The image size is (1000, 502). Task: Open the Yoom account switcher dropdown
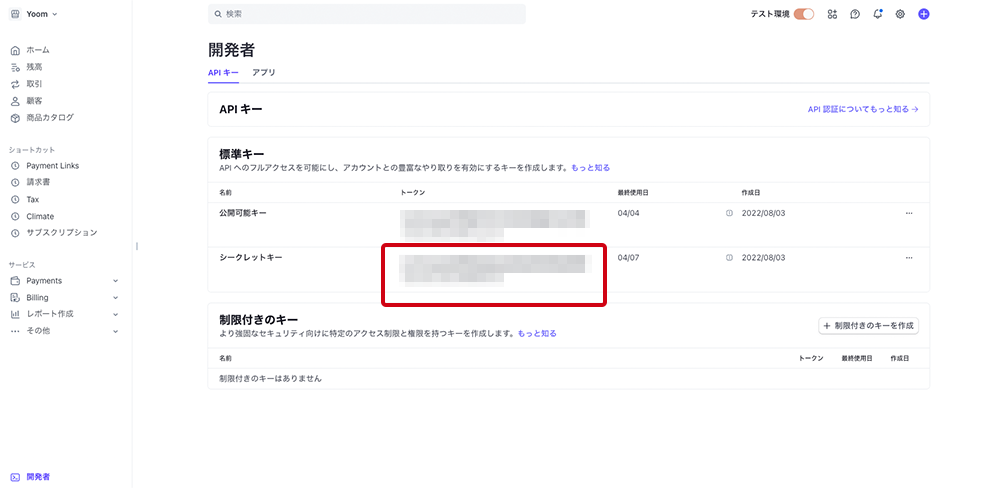click(x=34, y=14)
